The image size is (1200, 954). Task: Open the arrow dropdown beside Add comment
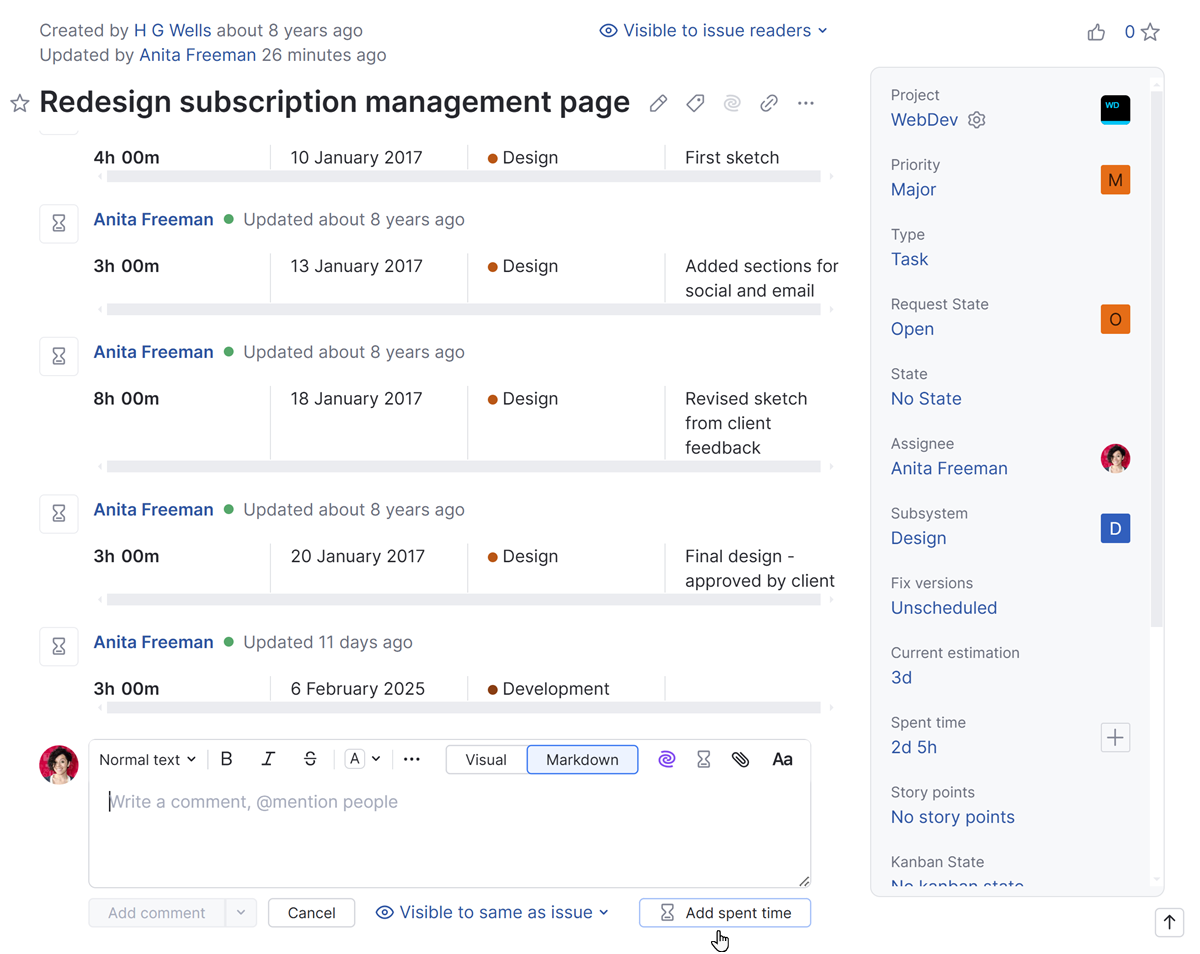(x=241, y=913)
